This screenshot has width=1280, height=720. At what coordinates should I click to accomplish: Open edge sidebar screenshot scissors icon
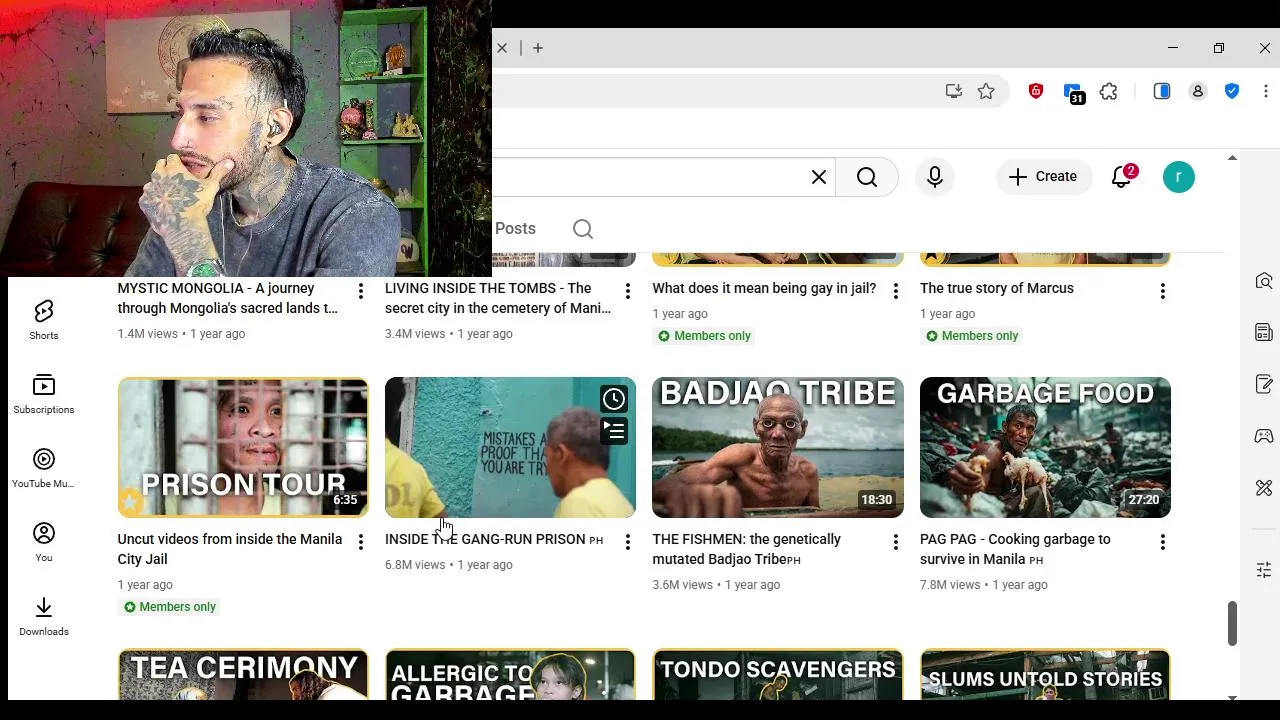(x=1264, y=488)
